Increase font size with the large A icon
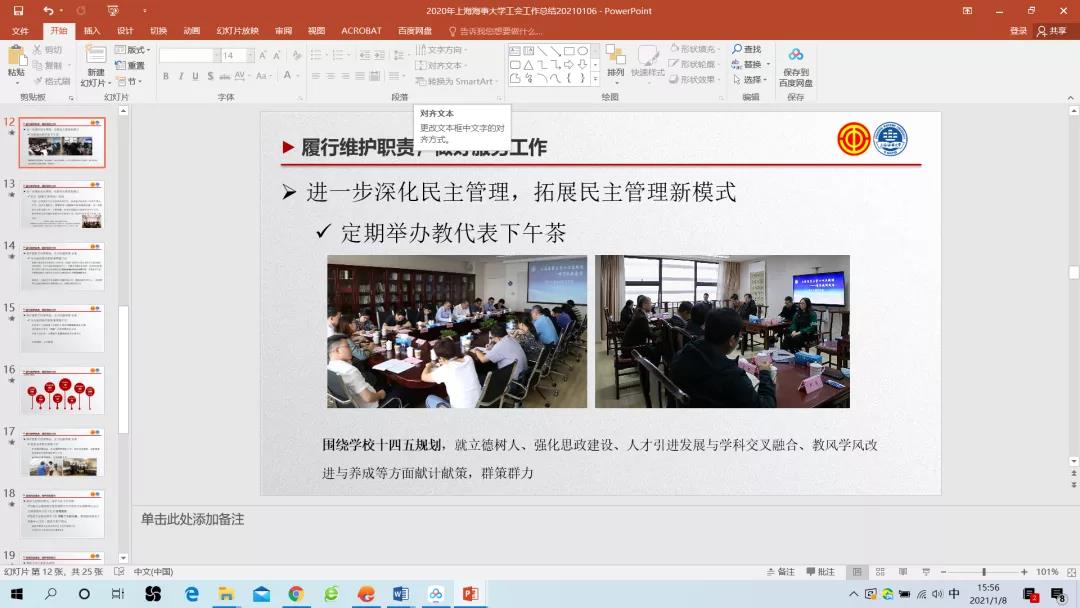Viewport: 1080px width, 608px height. coord(262,55)
